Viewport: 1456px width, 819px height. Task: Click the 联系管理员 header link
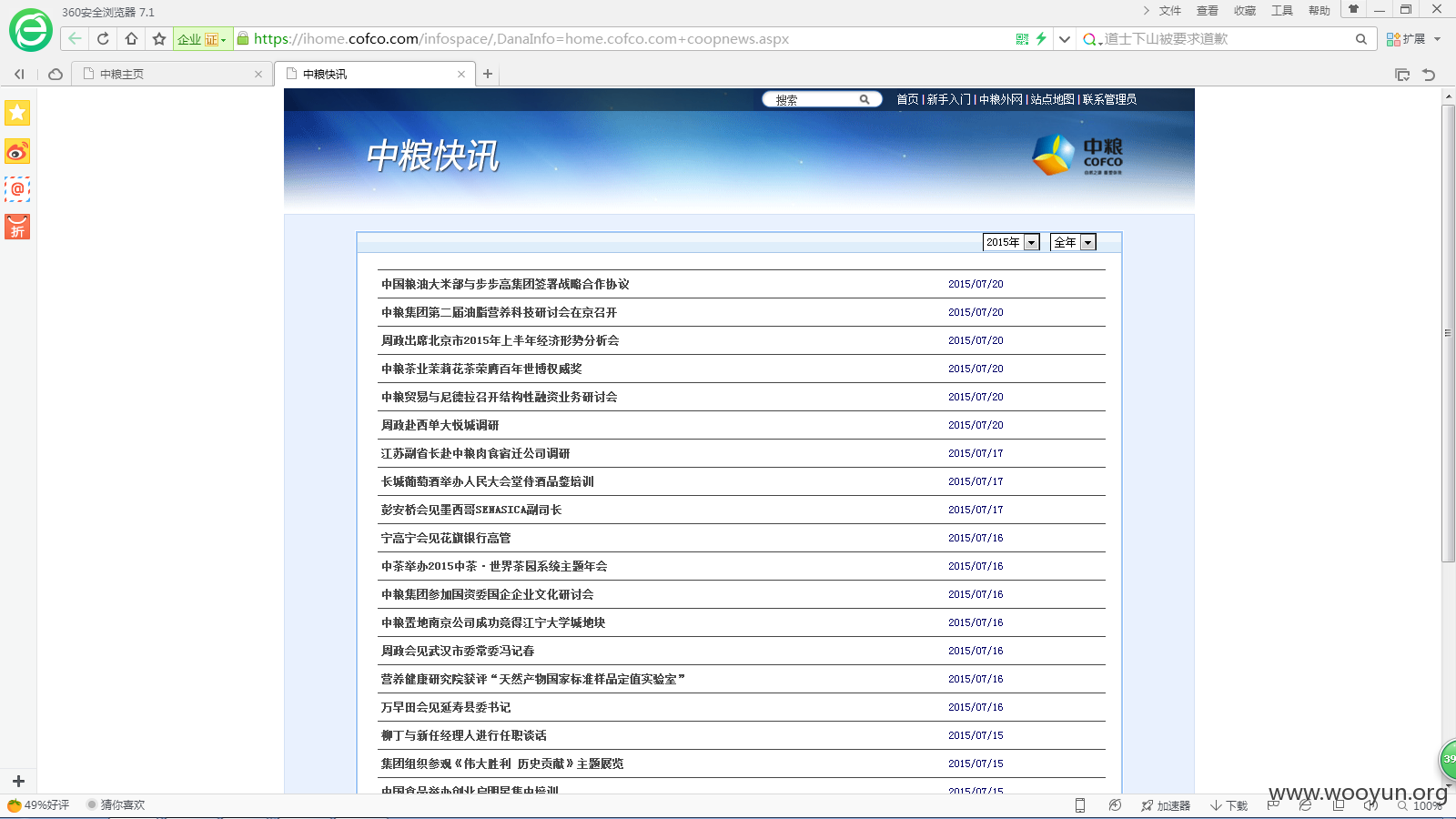tap(1109, 99)
